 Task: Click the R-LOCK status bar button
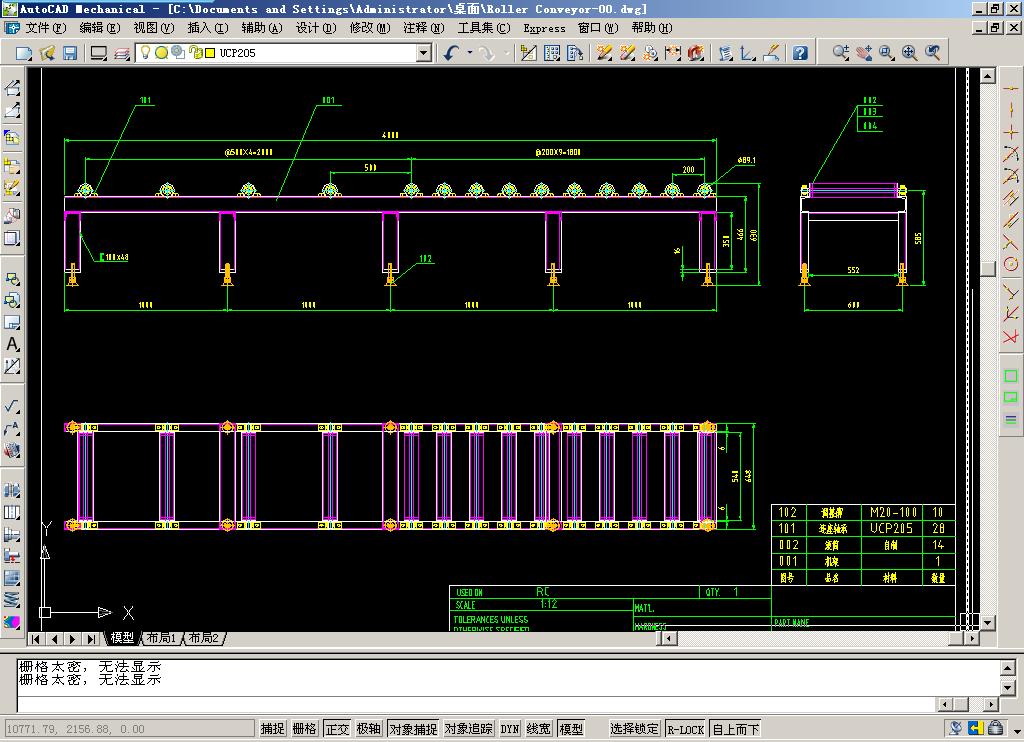coord(685,729)
